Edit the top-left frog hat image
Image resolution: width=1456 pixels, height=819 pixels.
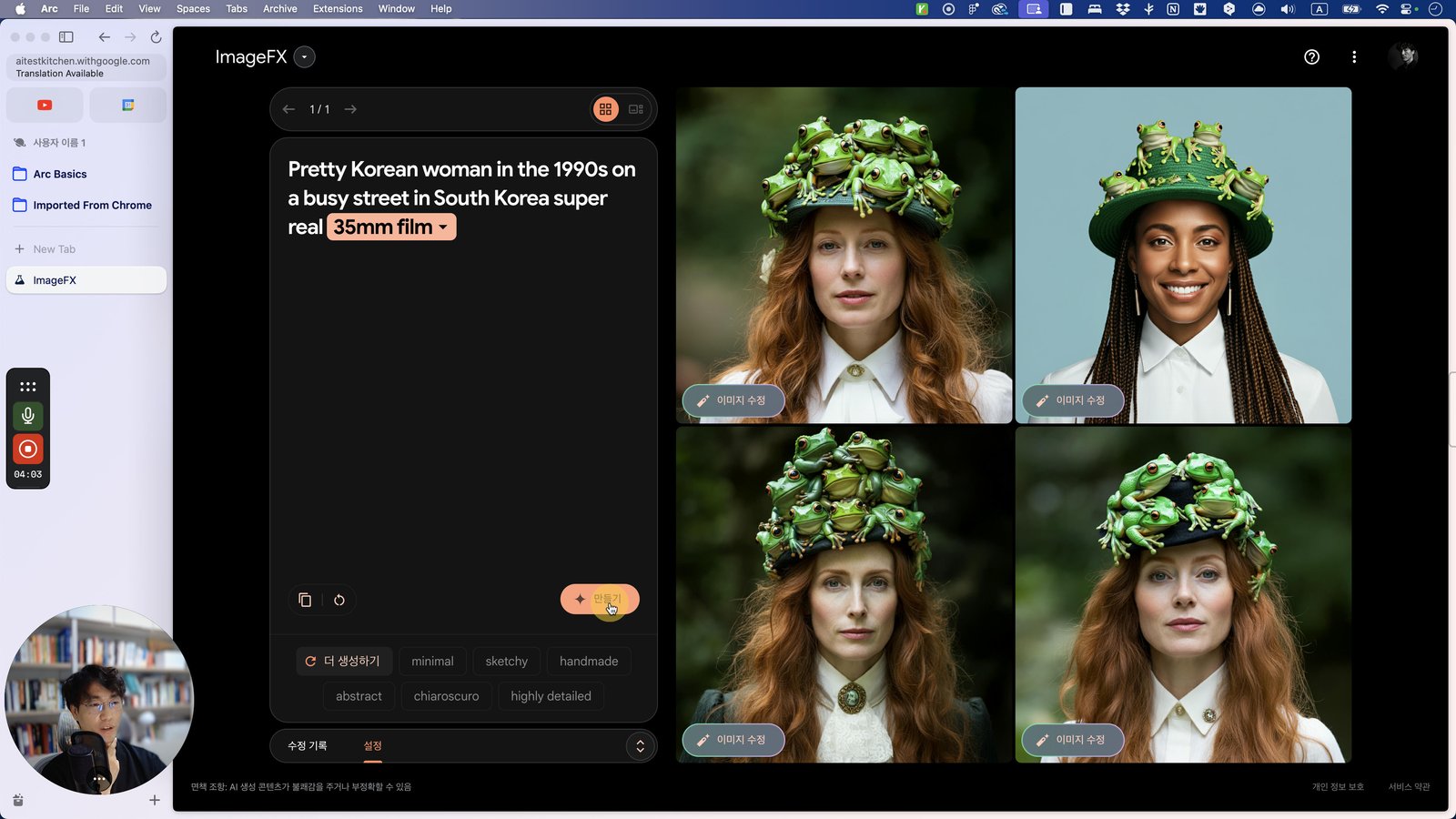[733, 400]
